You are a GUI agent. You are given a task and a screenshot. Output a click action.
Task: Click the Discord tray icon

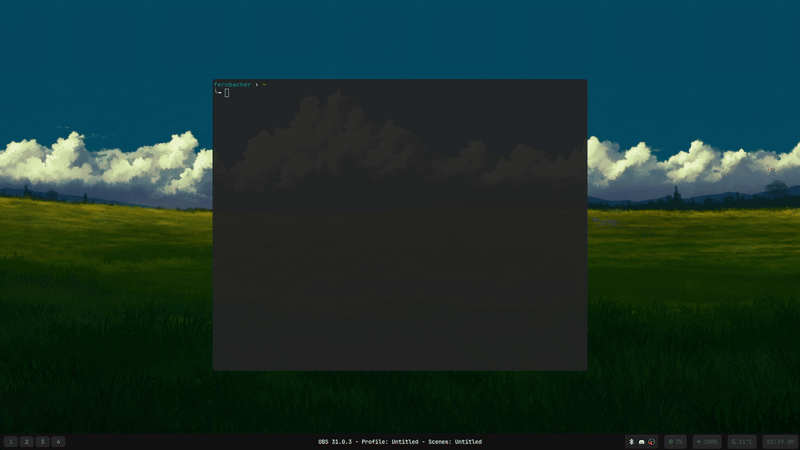coord(641,441)
